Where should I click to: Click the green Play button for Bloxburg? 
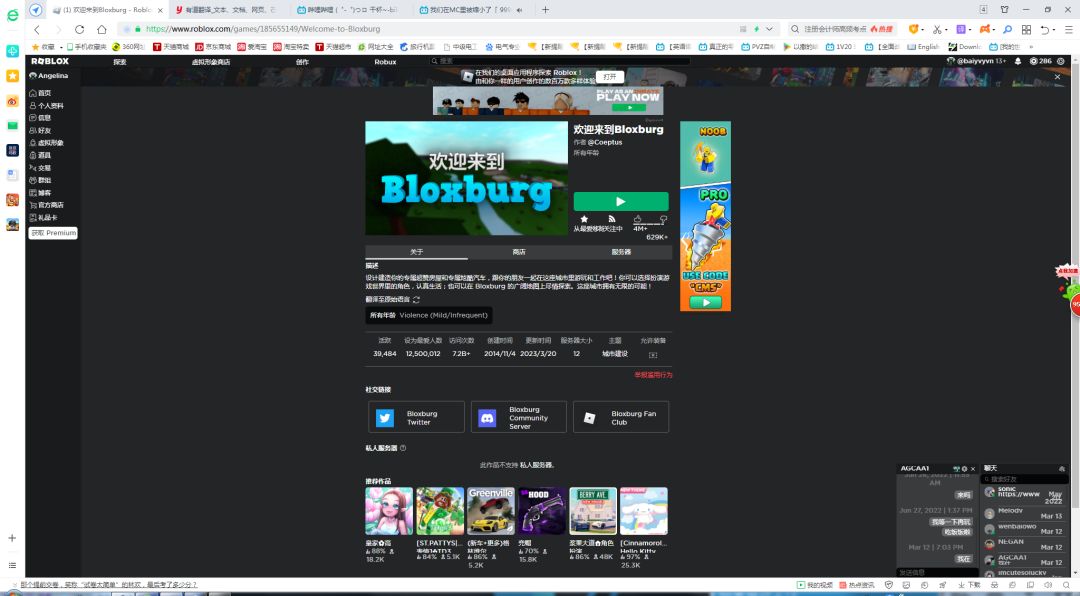[x=621, y=201]
